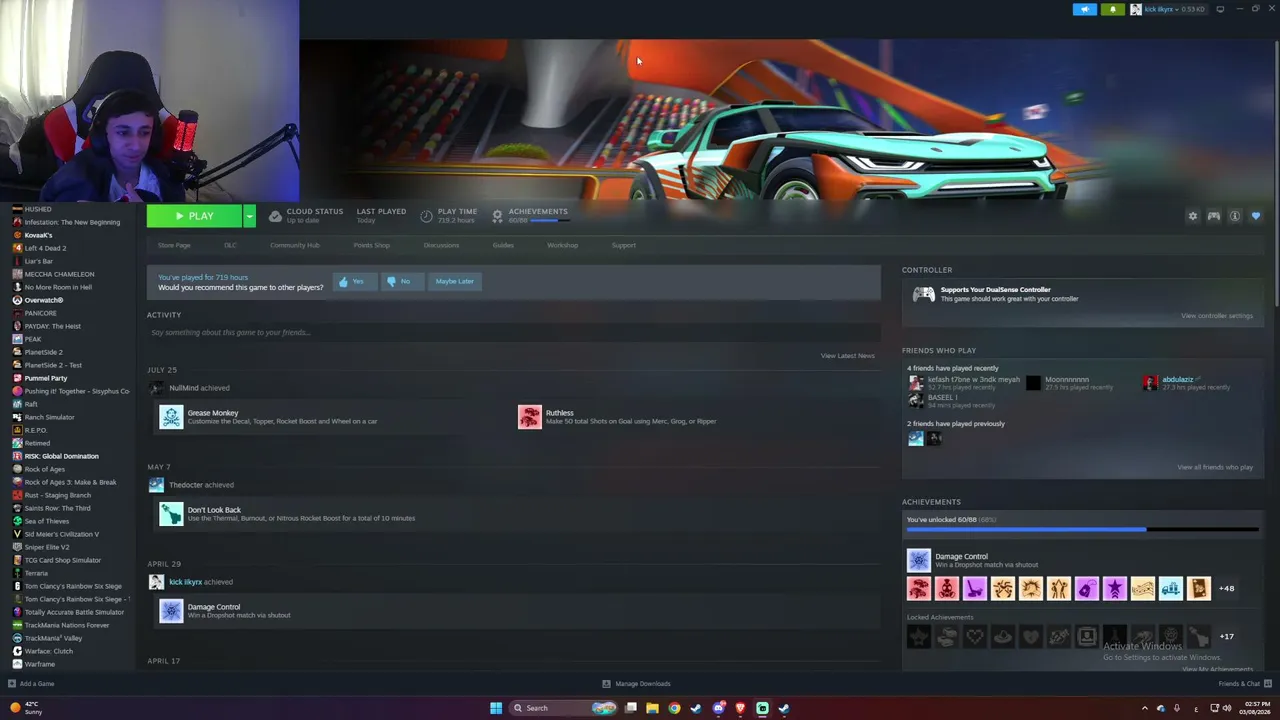This screenshot has width=1280, height=720.
Task: Click Damage Control icon in activity feed
Action: click(x=171, y=611)
